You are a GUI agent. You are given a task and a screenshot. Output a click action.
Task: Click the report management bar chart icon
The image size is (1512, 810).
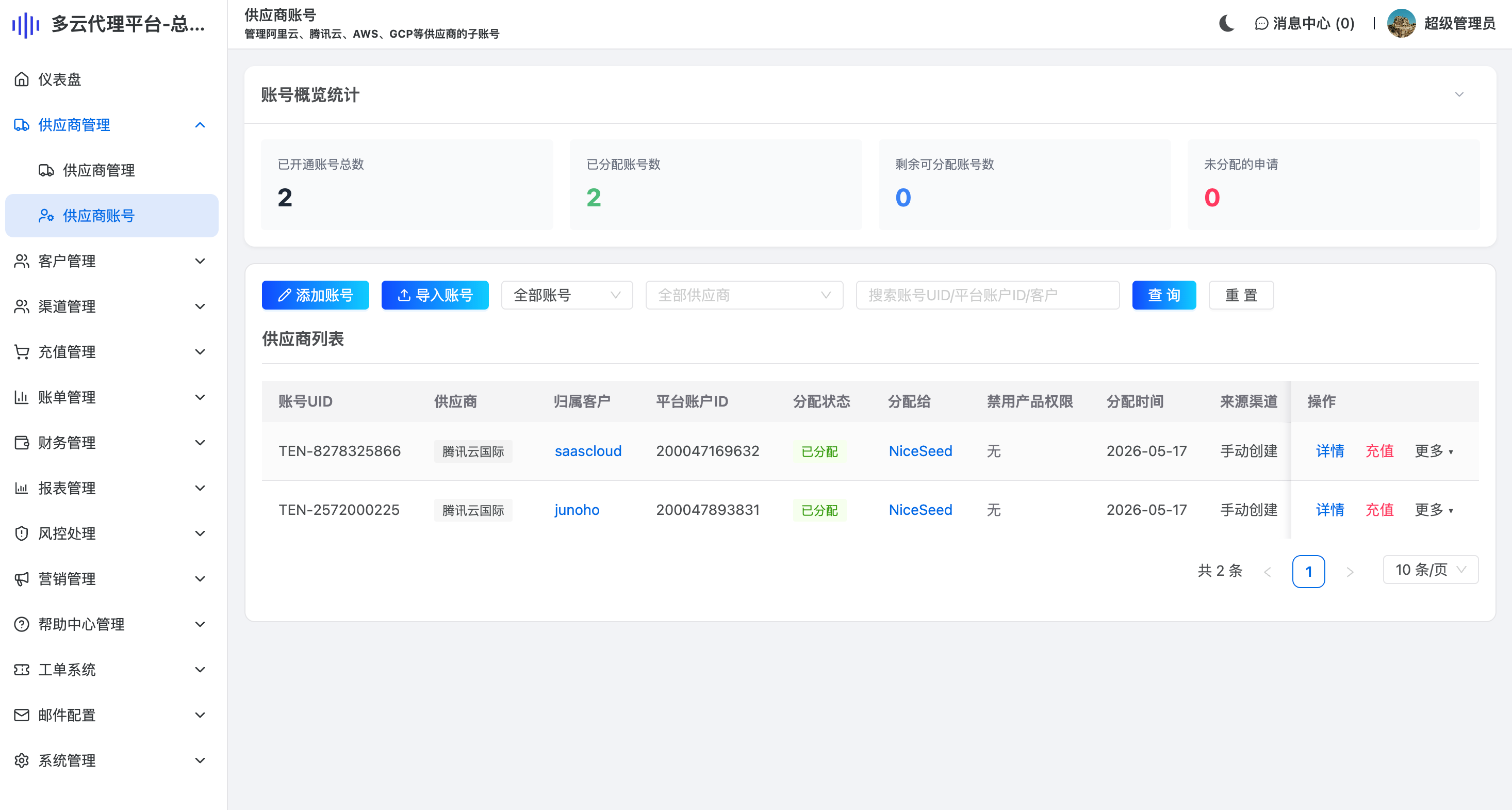22,488
